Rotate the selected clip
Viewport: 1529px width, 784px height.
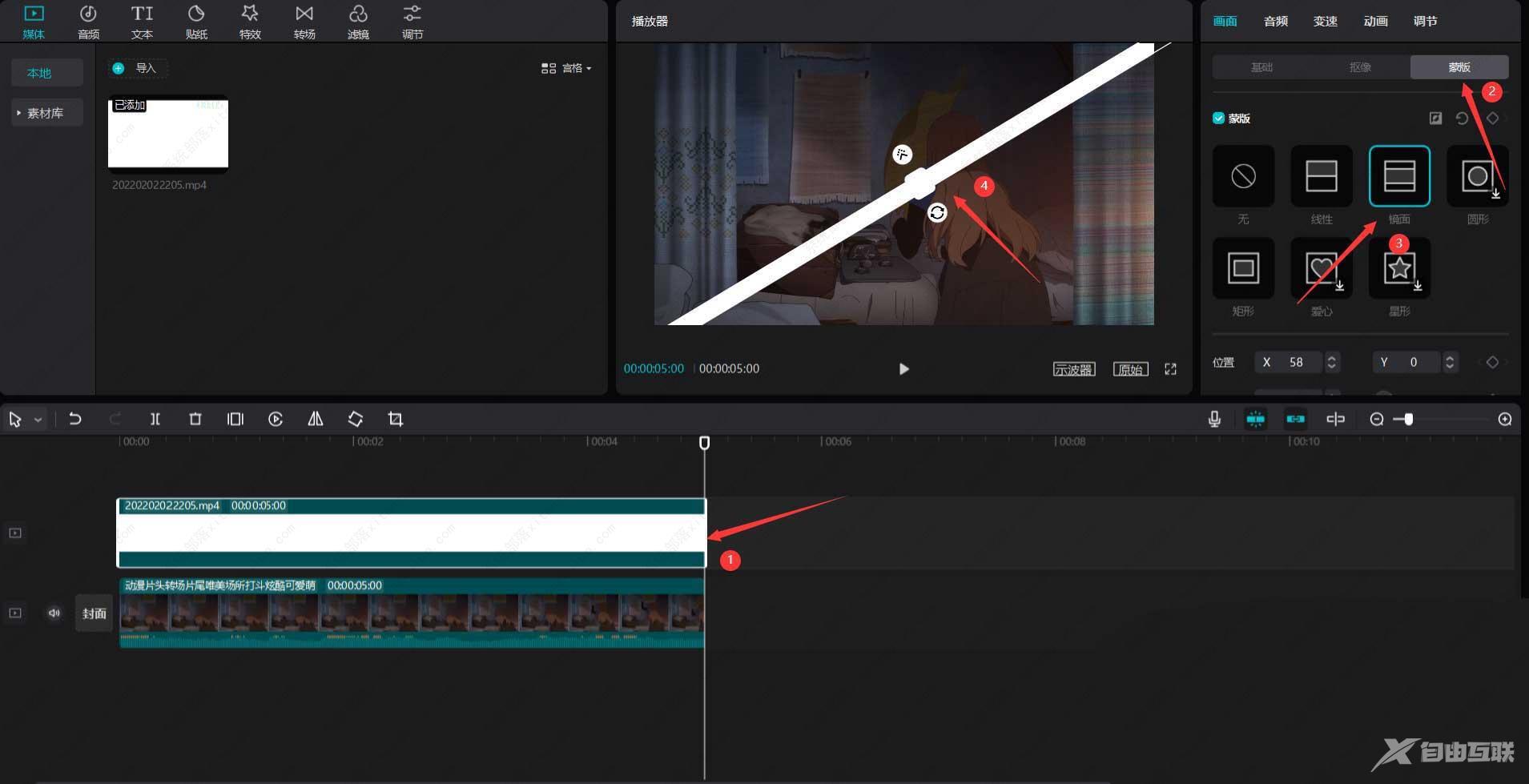coord(356,419)
